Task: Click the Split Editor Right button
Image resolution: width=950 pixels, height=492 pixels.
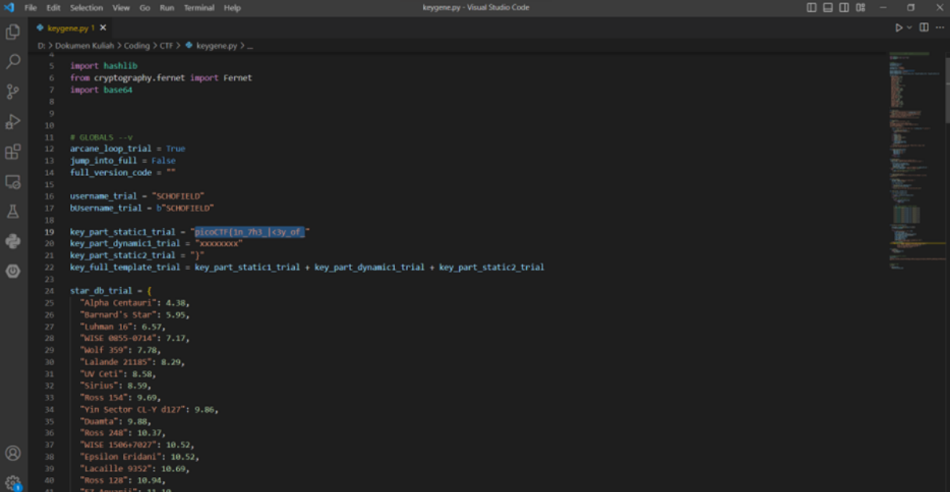Action: click(x=923, y=28)
